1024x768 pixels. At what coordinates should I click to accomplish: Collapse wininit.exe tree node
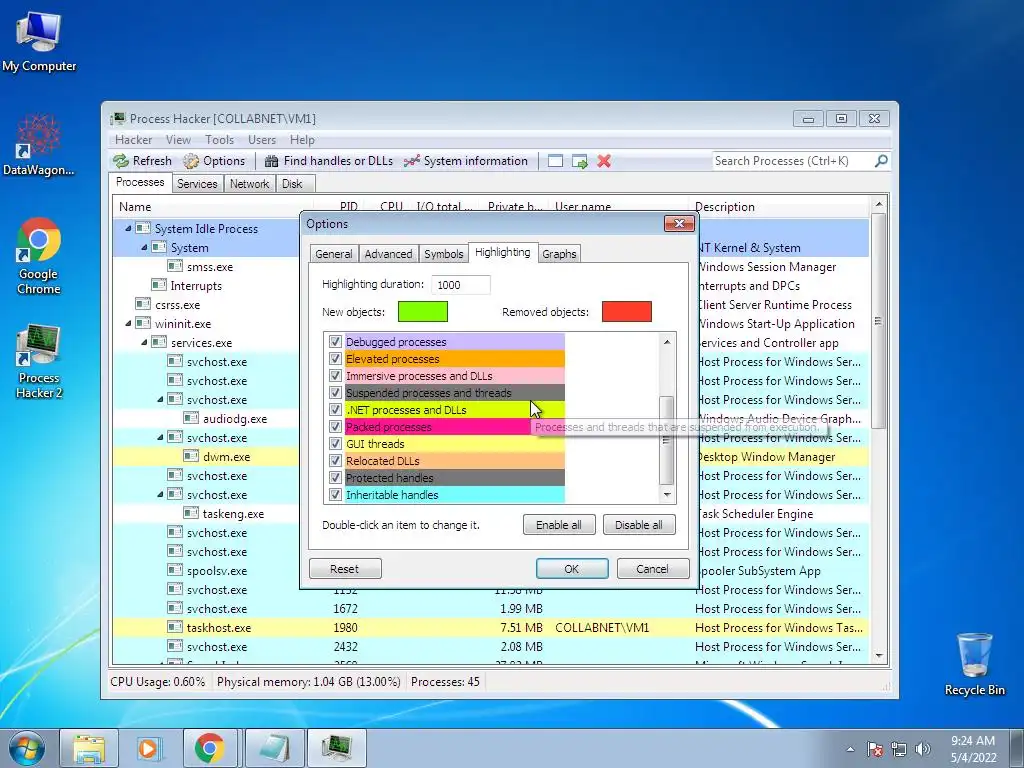(x=128, y=323)
